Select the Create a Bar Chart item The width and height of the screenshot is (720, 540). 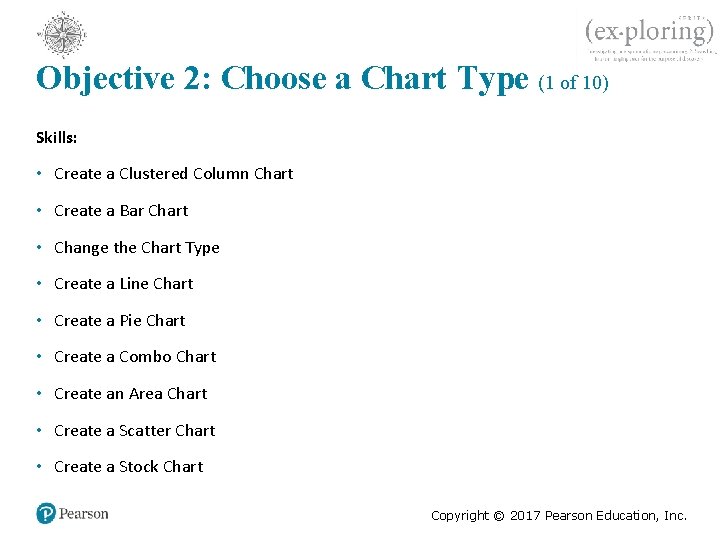pos(121,211)
